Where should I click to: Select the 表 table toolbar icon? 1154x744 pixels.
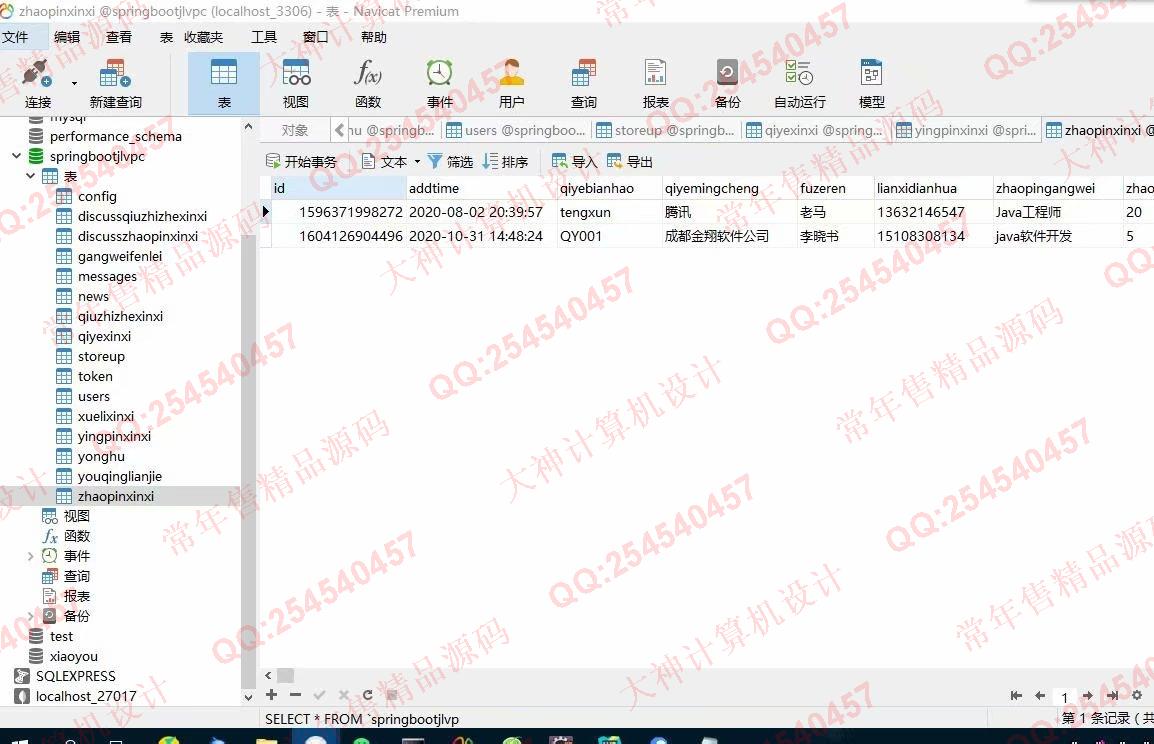[224, 84]
